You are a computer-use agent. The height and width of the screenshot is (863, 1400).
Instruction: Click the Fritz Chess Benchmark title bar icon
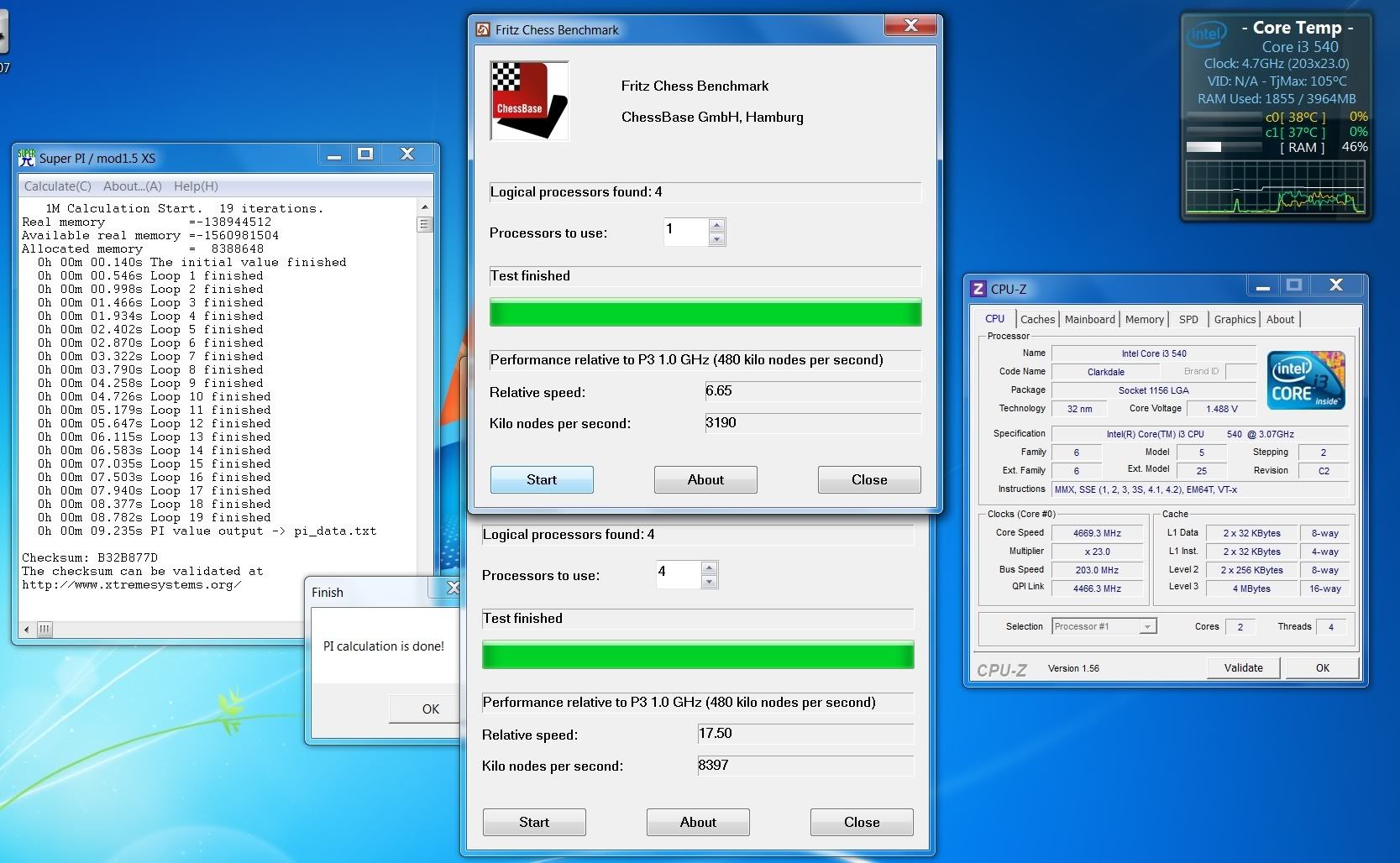pyautogui.click(x=483, y=29)
